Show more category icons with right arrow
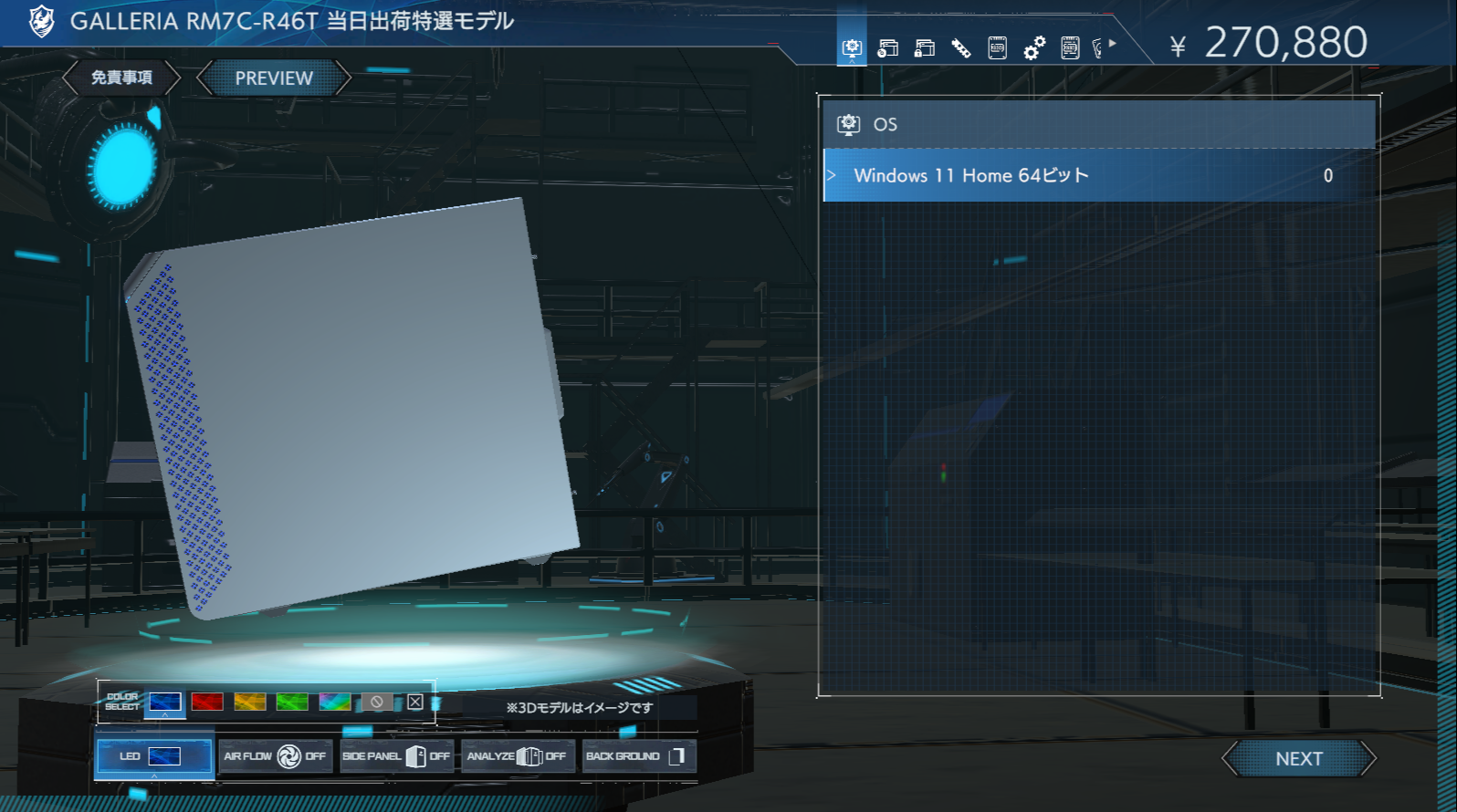1457x812 pixels. [1113, 43]
